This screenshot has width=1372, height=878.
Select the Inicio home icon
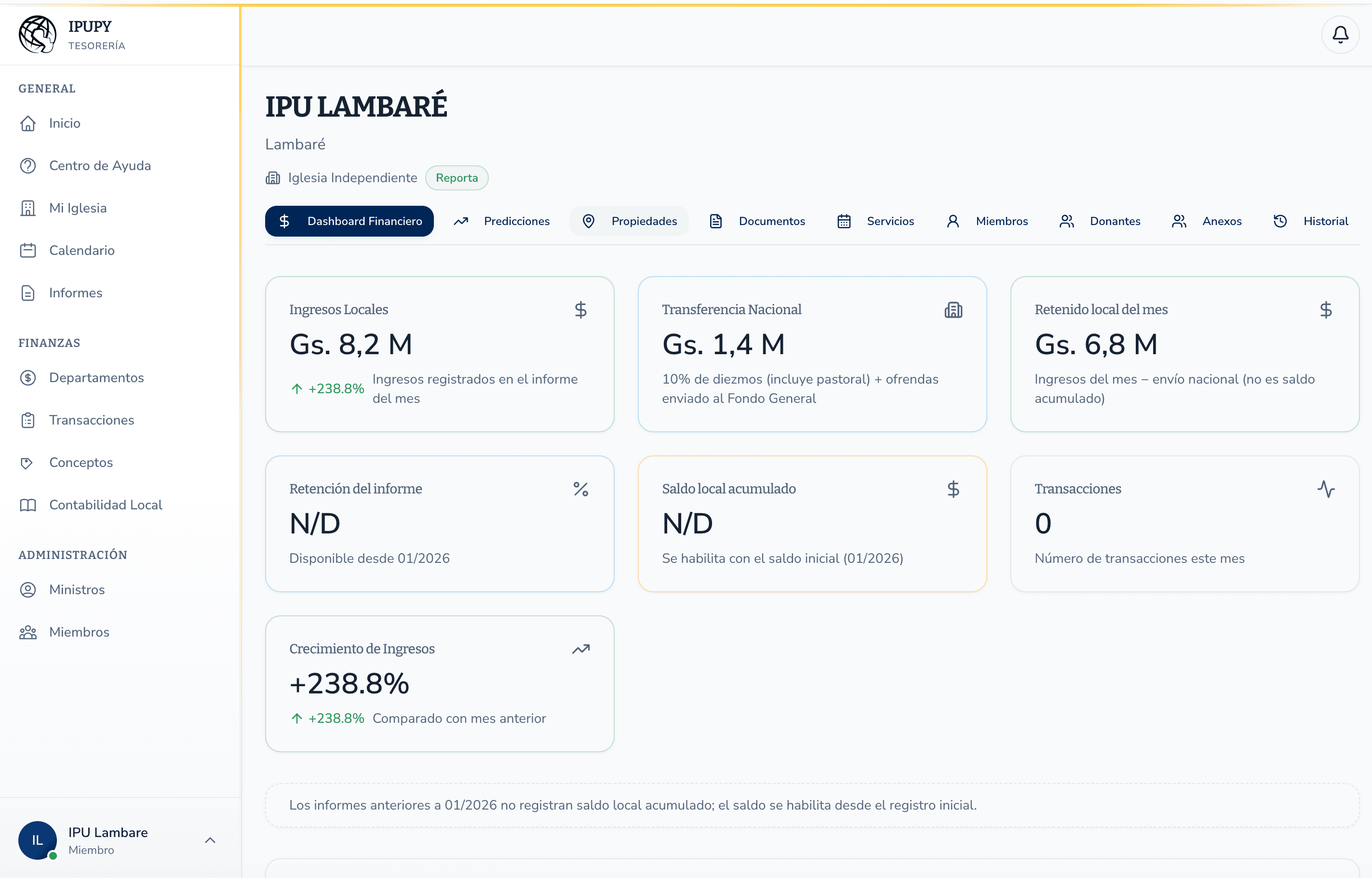click(29, 123)
